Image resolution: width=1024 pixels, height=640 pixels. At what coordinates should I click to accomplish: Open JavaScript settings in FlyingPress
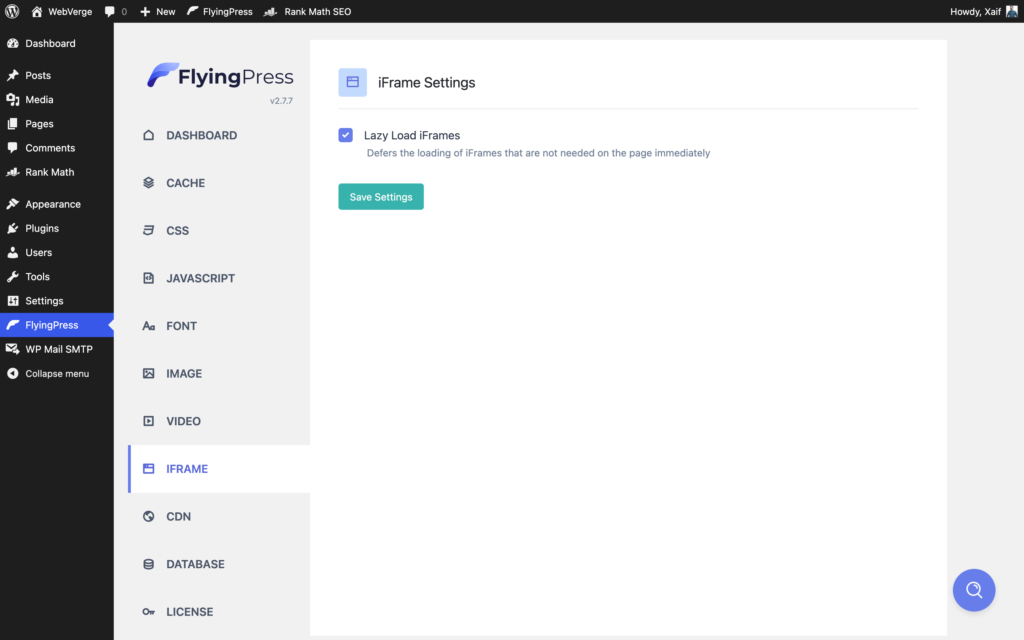(x=201, y=278)
